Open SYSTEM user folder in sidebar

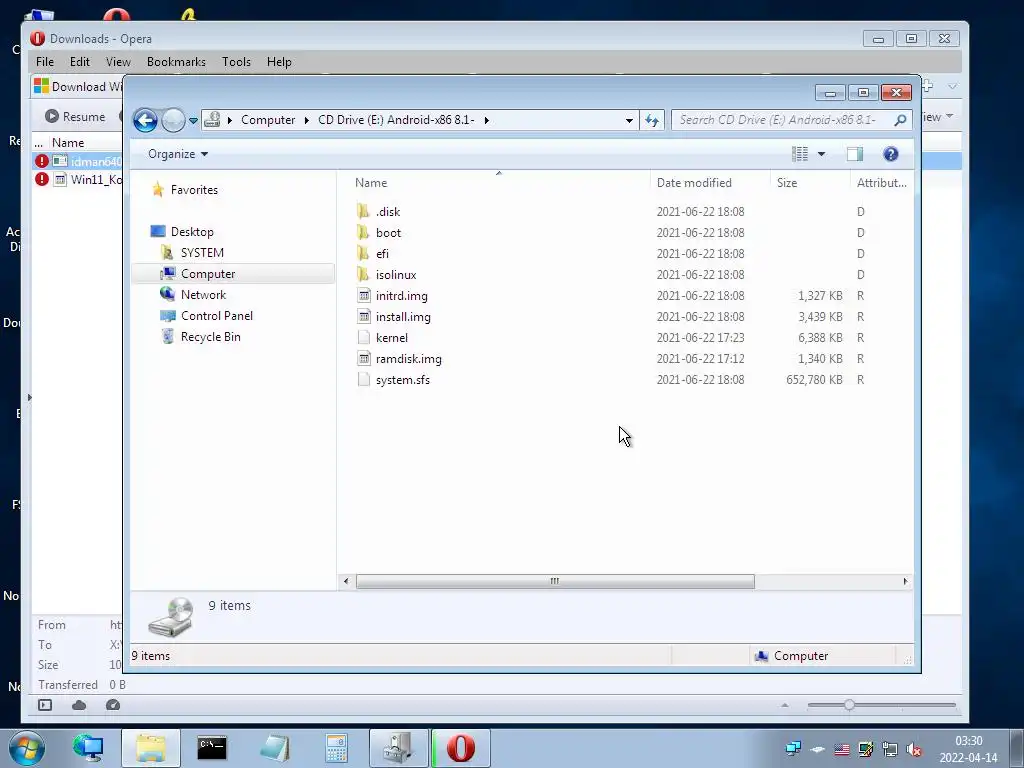pyautogui.click(x=202, y=253)
